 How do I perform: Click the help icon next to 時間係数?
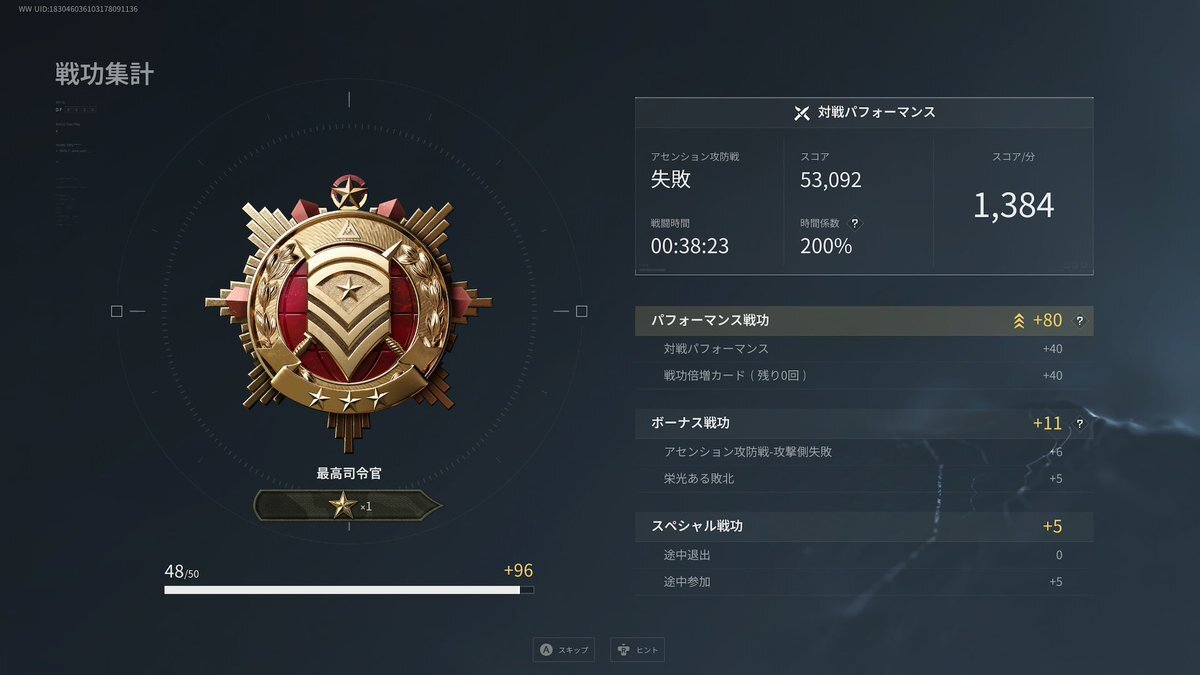(x=854, y=223)
